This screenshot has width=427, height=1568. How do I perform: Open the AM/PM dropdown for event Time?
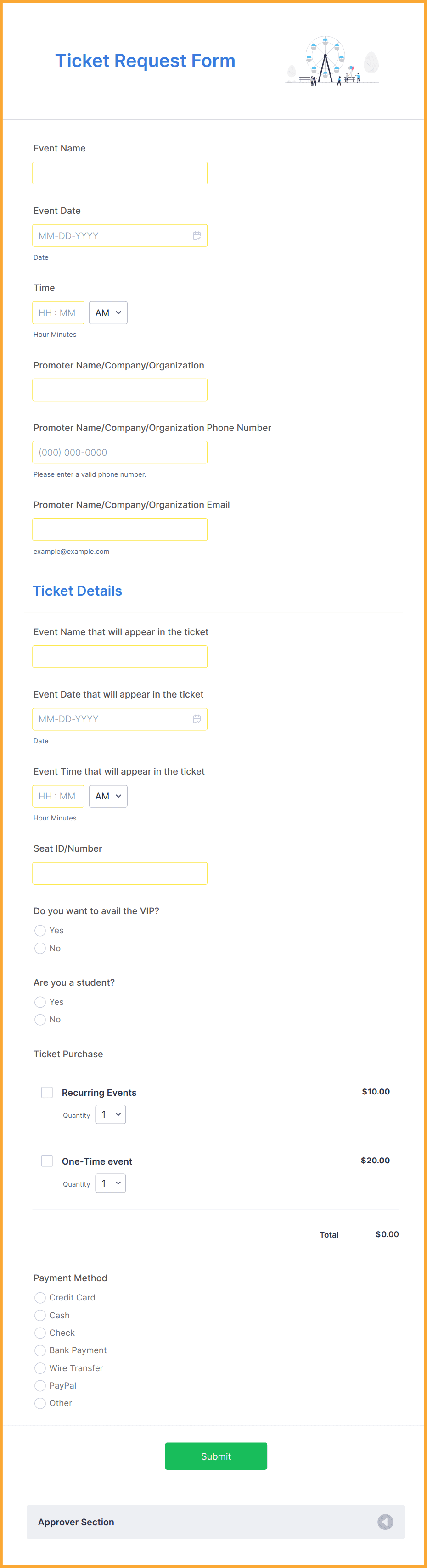point(108,312)
